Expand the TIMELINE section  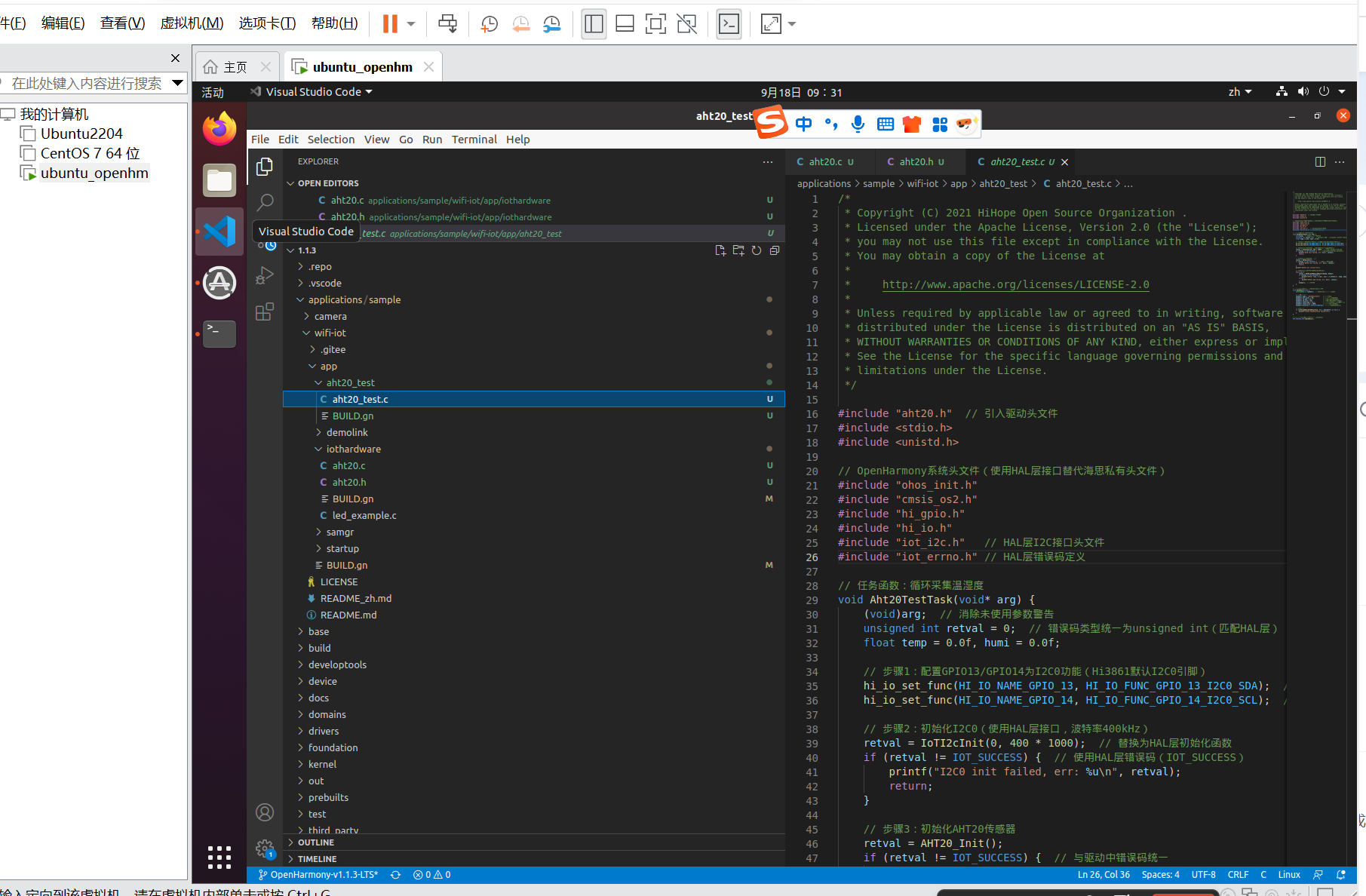click(317, 859)
